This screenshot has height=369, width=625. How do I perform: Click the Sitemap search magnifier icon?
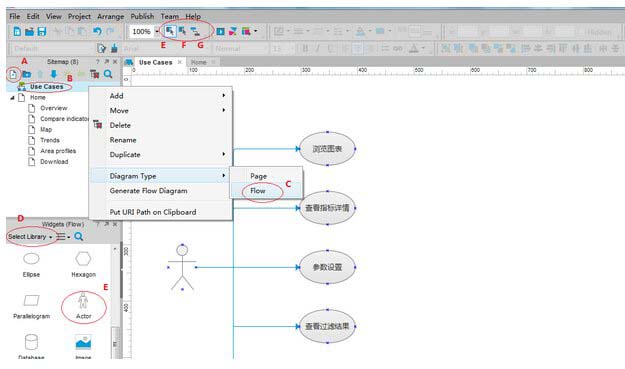(x=108, y=74)
